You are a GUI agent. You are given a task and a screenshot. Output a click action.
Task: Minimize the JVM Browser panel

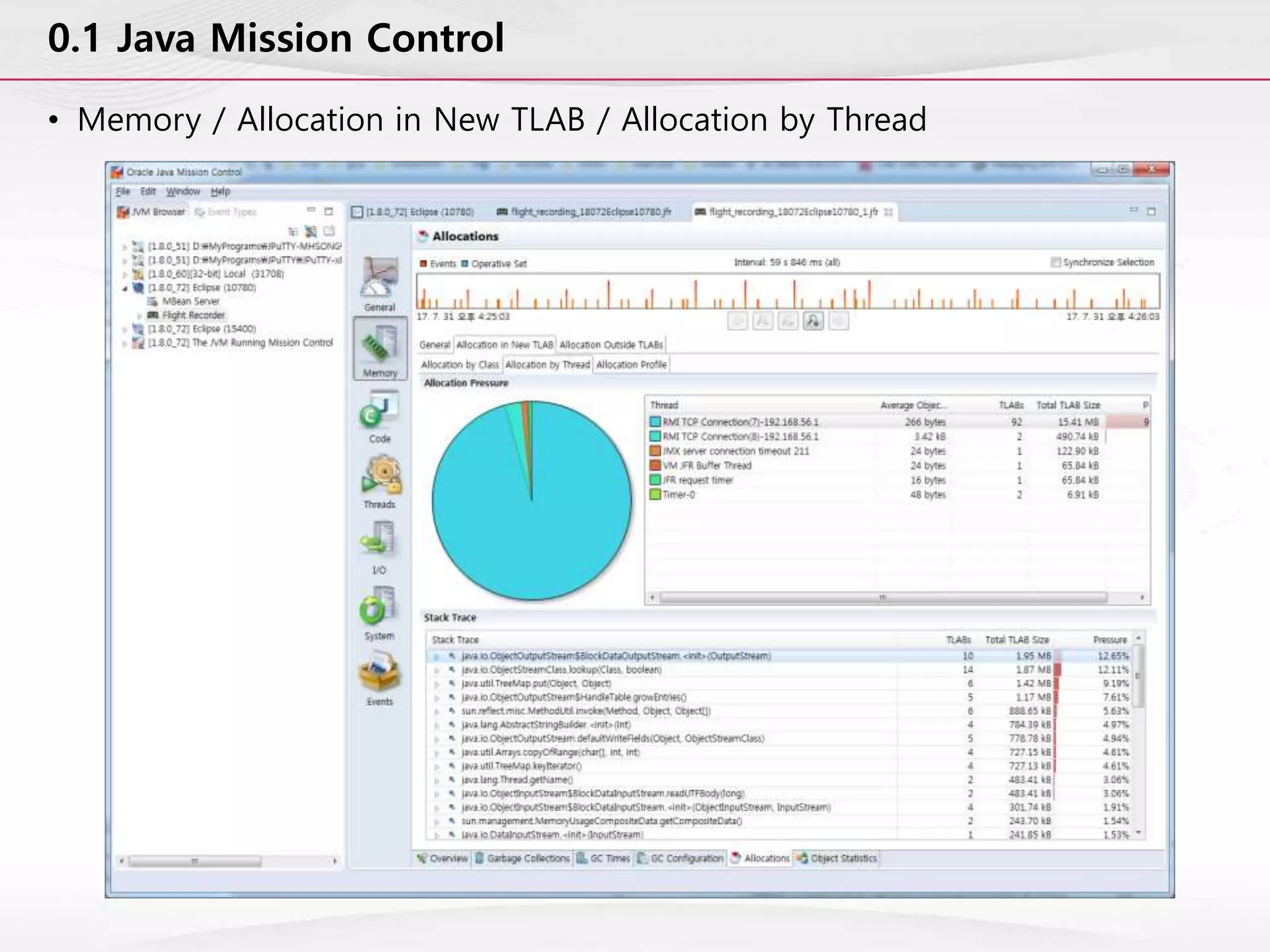(x=311, y=211)
